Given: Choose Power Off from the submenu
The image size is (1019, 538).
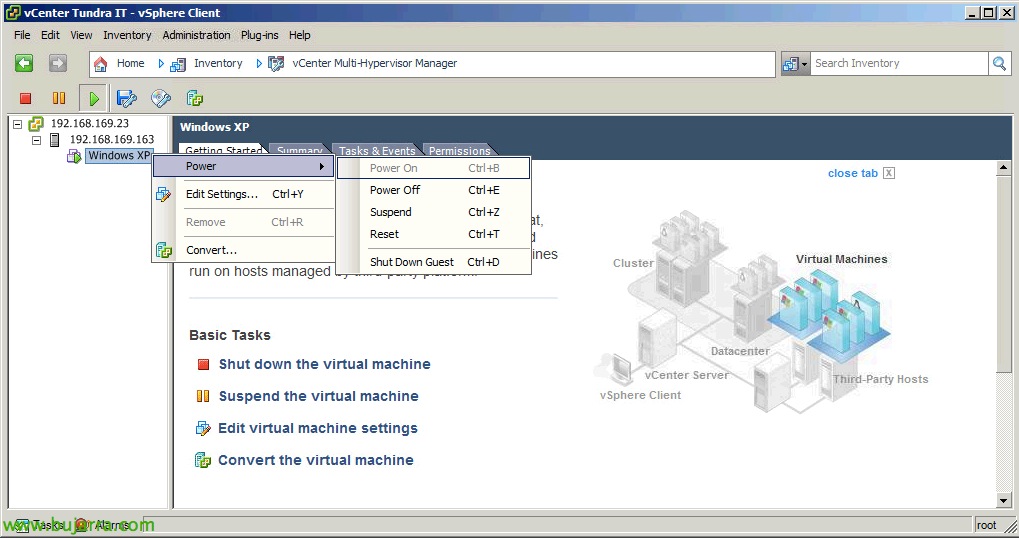Looking at the screenshot, I should [434, 190].
